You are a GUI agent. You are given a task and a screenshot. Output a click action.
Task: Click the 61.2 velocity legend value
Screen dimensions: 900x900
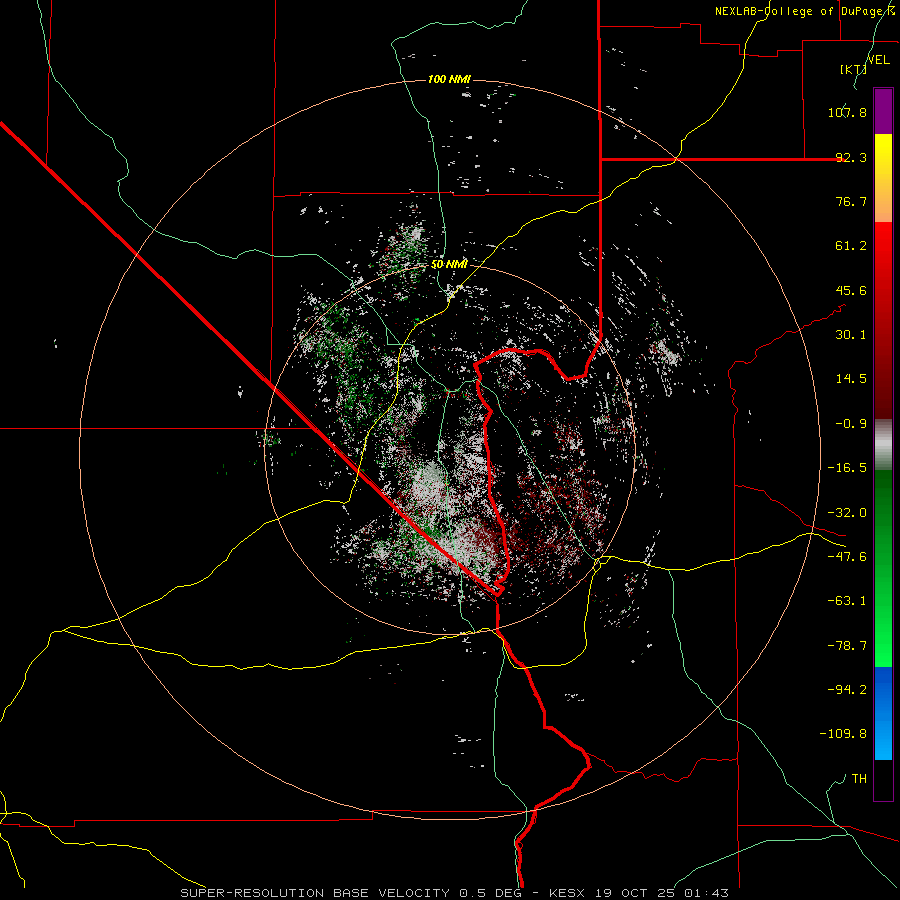(851, 246)
